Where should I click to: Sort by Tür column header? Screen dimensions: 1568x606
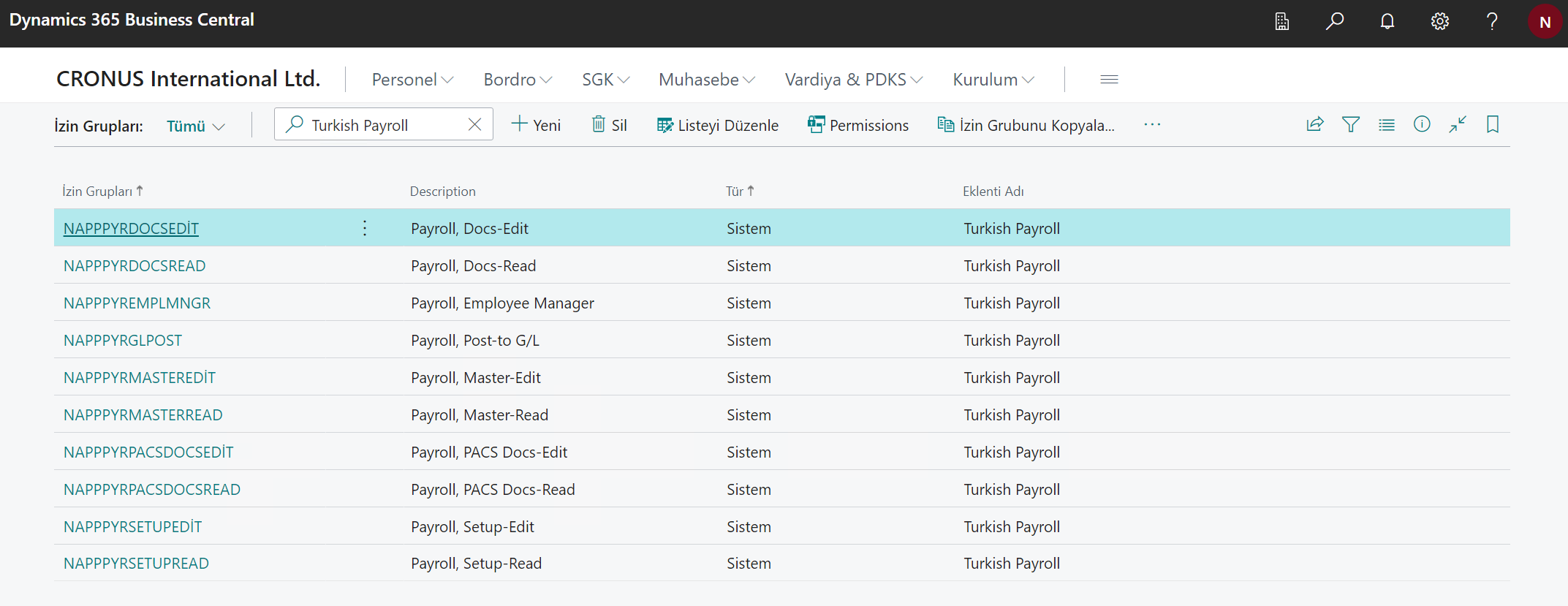coord(739,191)
